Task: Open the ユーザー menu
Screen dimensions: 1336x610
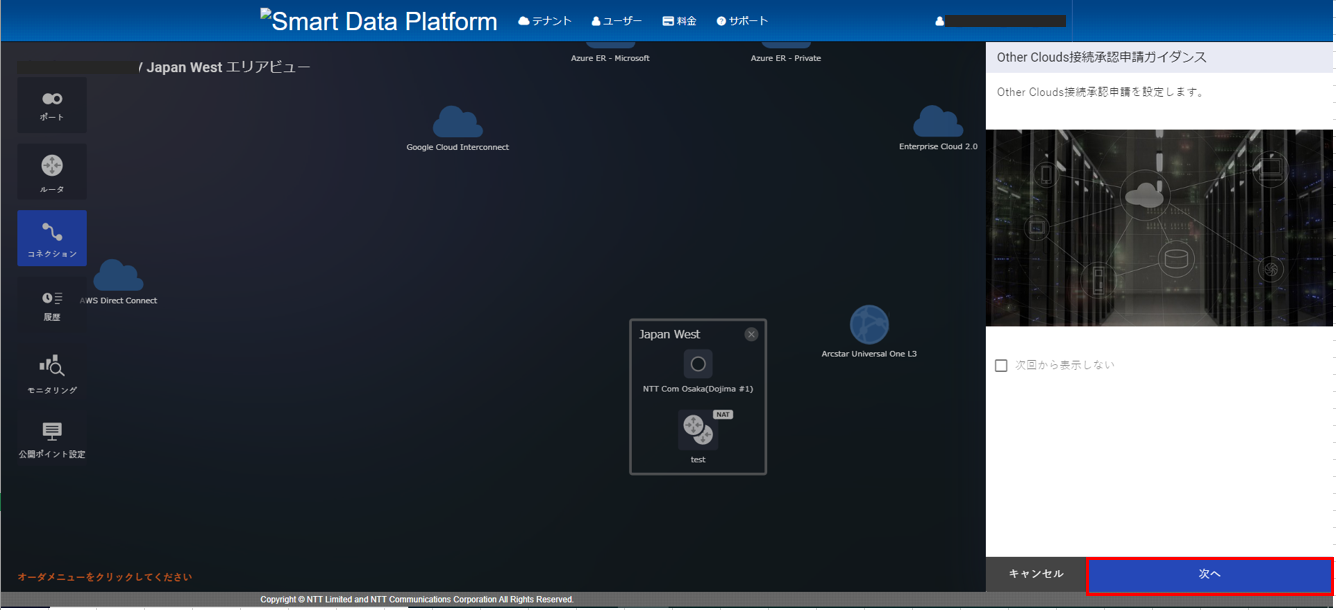Action: coord(616,21)
